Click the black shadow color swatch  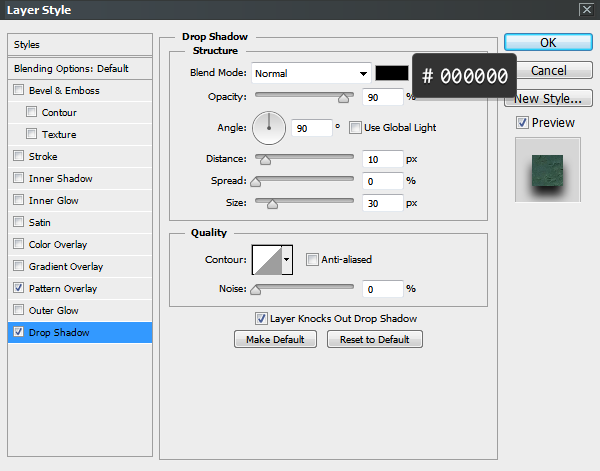392,73
